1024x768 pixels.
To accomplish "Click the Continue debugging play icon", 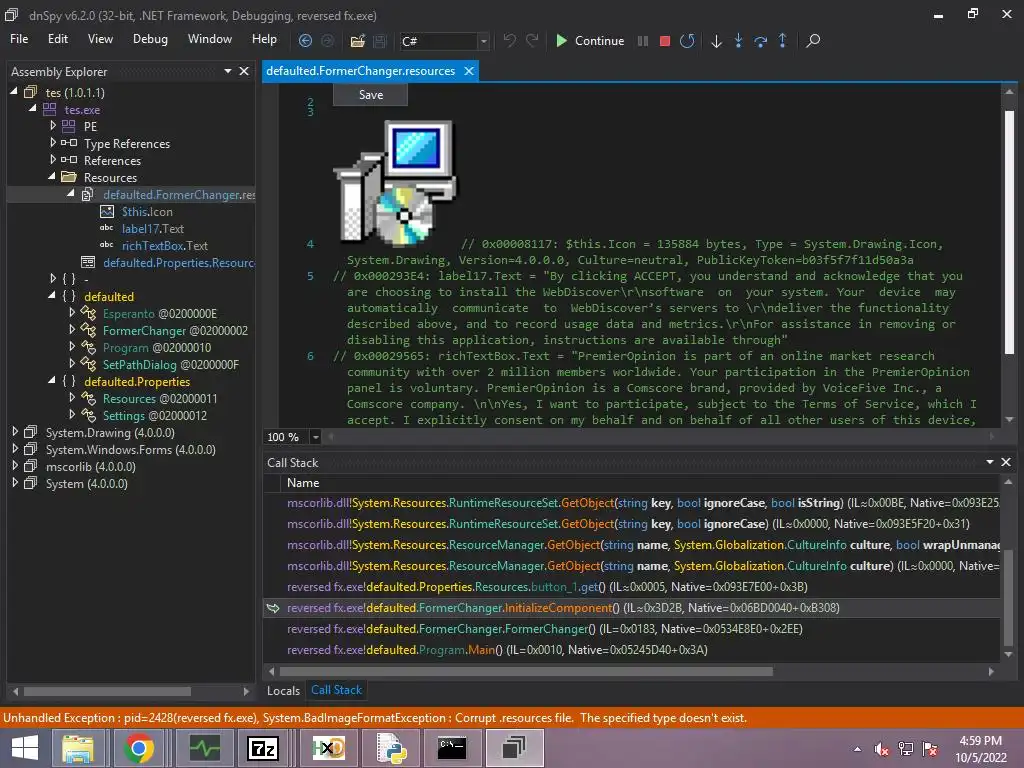I will pos(561,40).
